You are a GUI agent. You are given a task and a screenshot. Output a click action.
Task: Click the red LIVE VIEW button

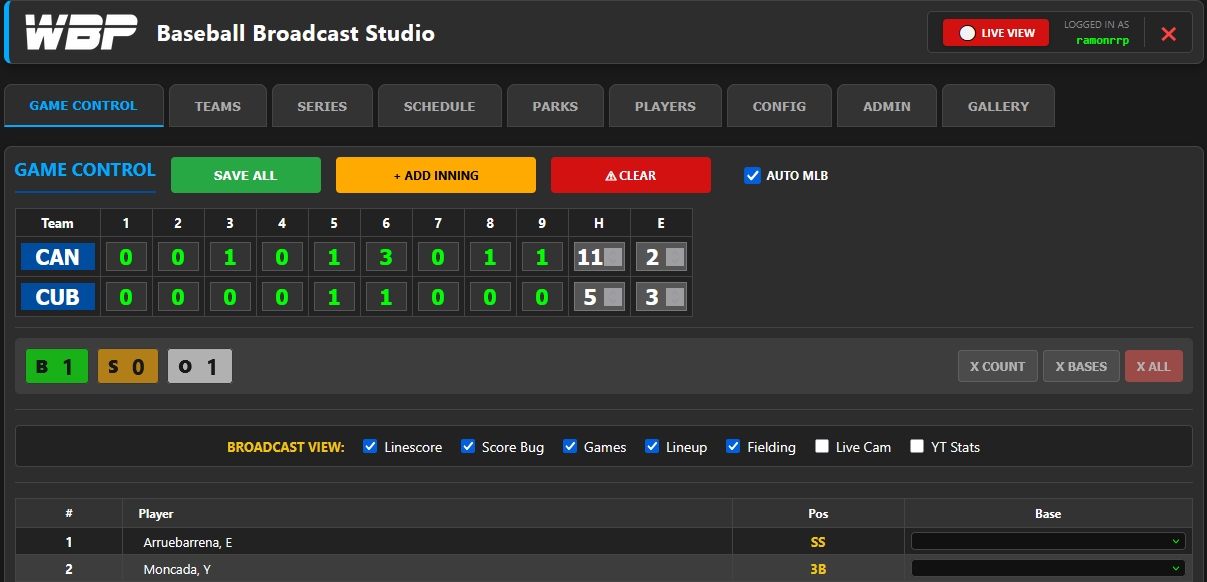(996, 33)
